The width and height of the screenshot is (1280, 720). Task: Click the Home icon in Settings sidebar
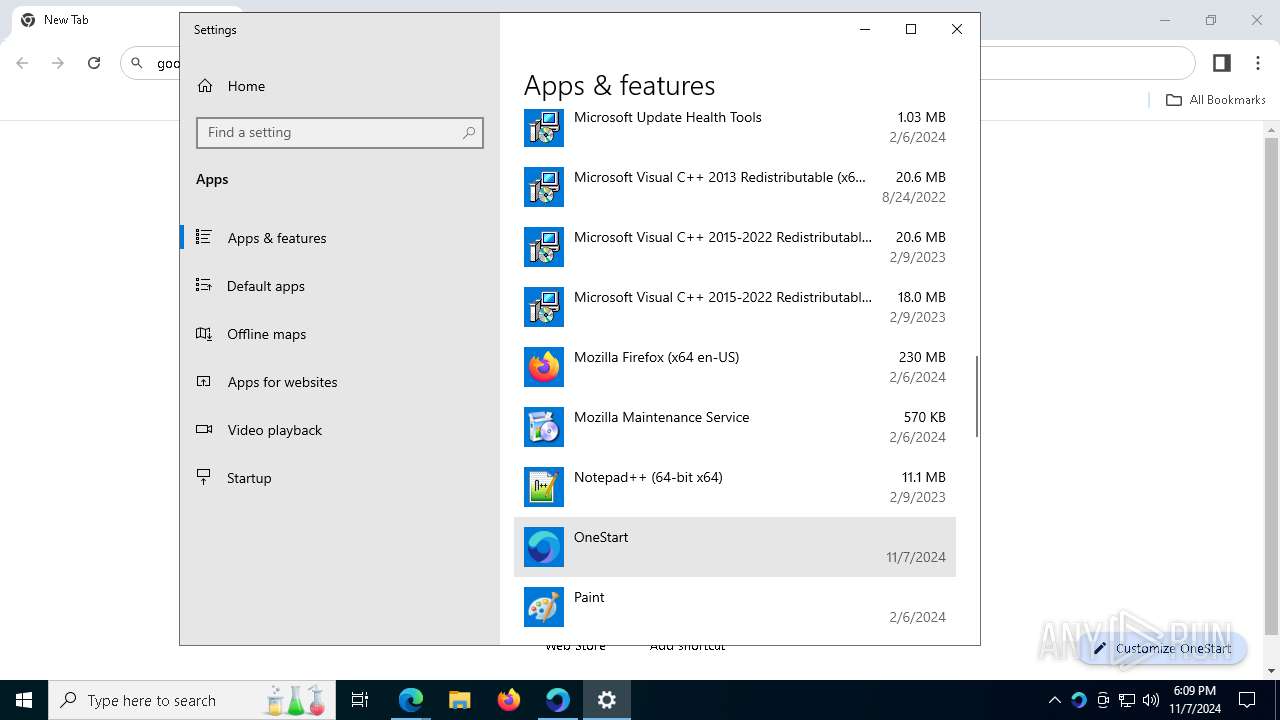pos(205,86)
